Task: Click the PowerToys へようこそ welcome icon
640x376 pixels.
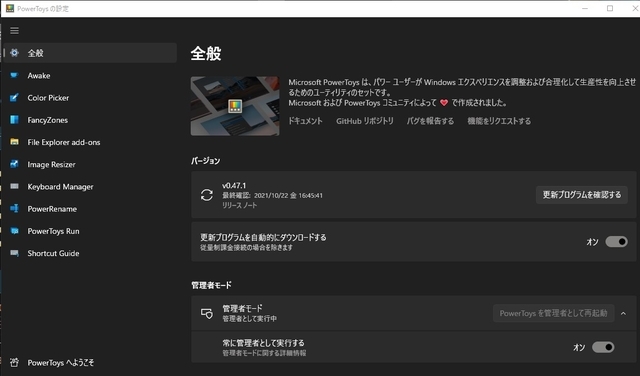Action: [14, 362]
